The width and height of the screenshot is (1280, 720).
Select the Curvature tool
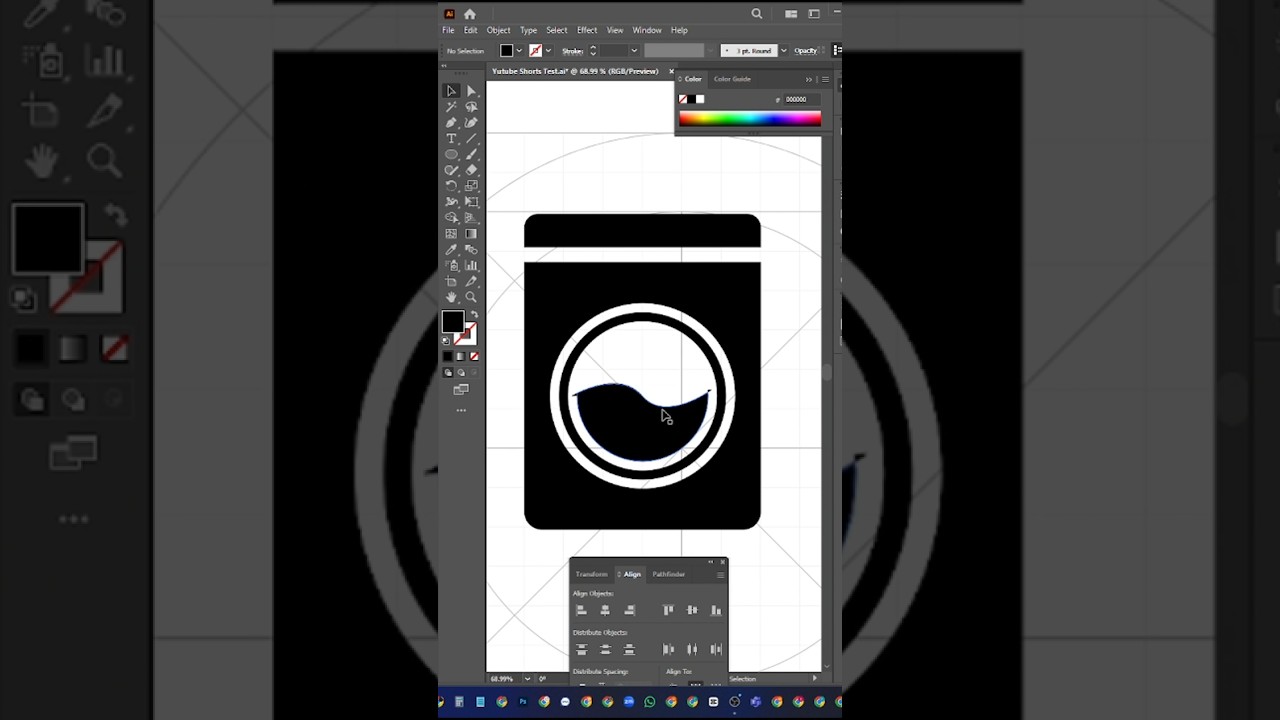click(471, 123)
